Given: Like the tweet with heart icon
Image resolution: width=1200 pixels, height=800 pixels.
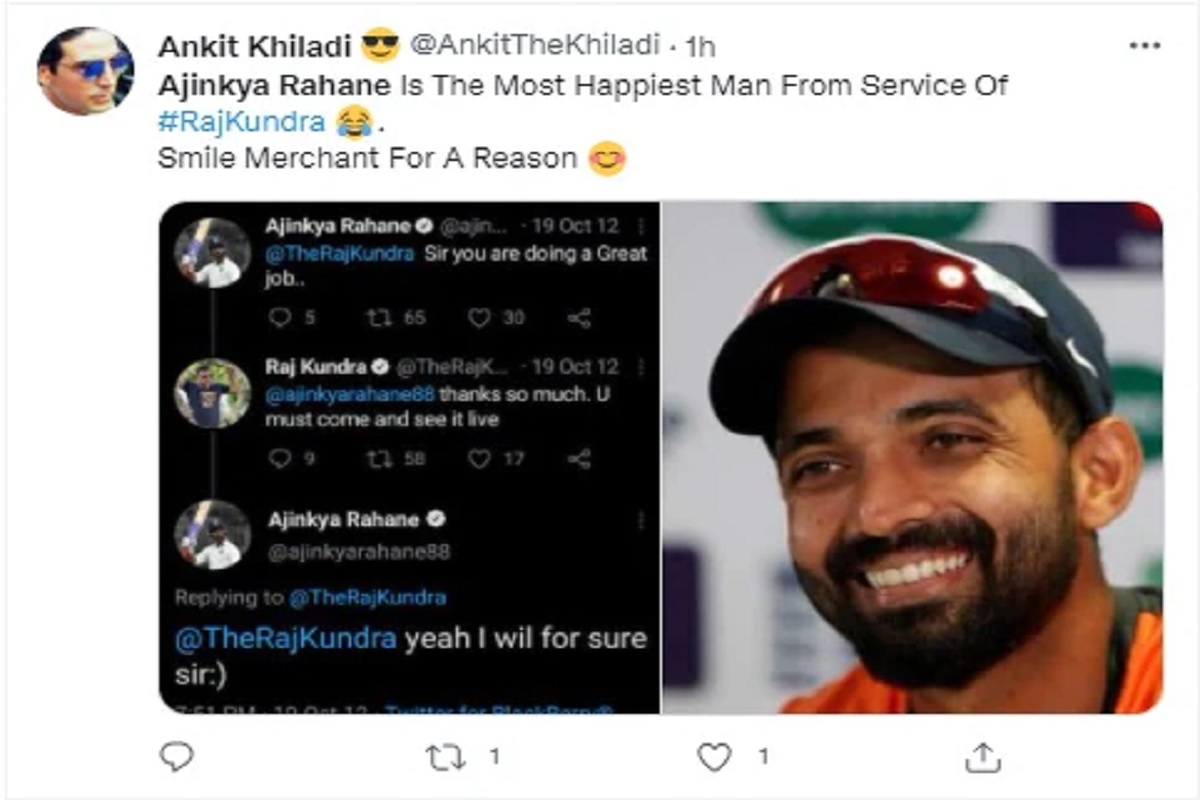Looking at the screenshot, I should click(x=714, y=757).
